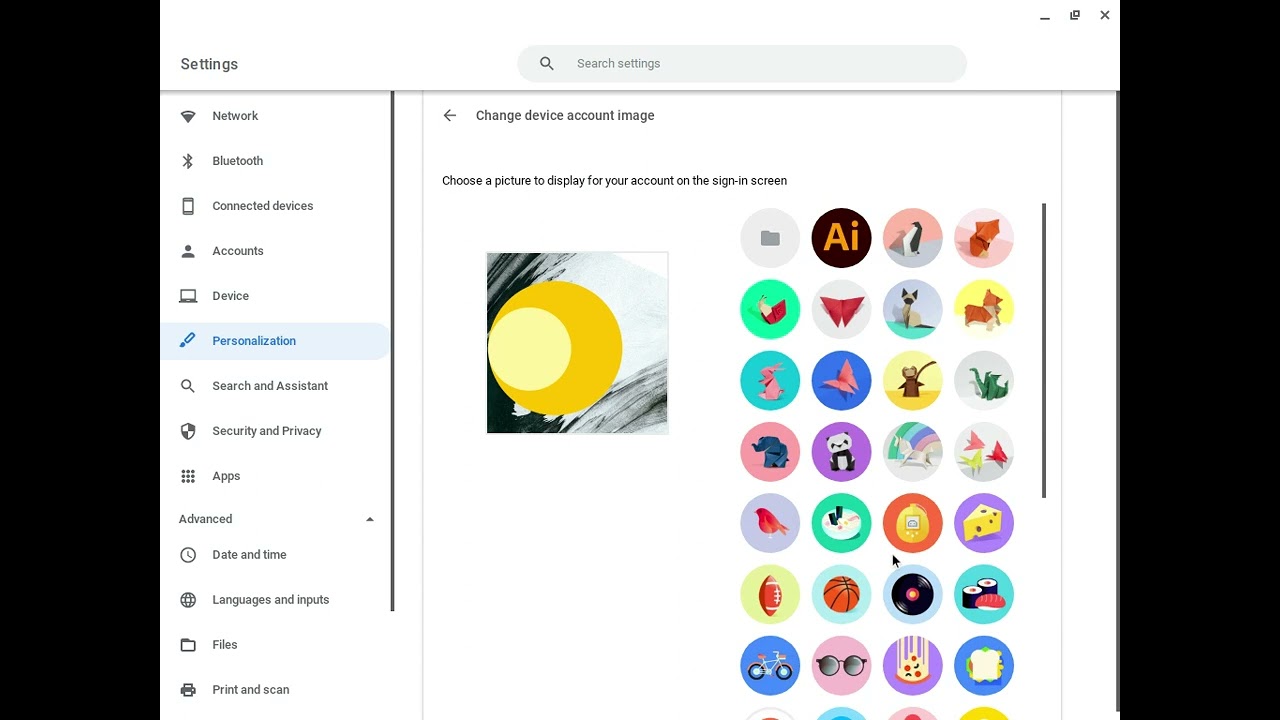1280x720 pixels.
Task: Click the Settings page title
Action: coord(209,64)
